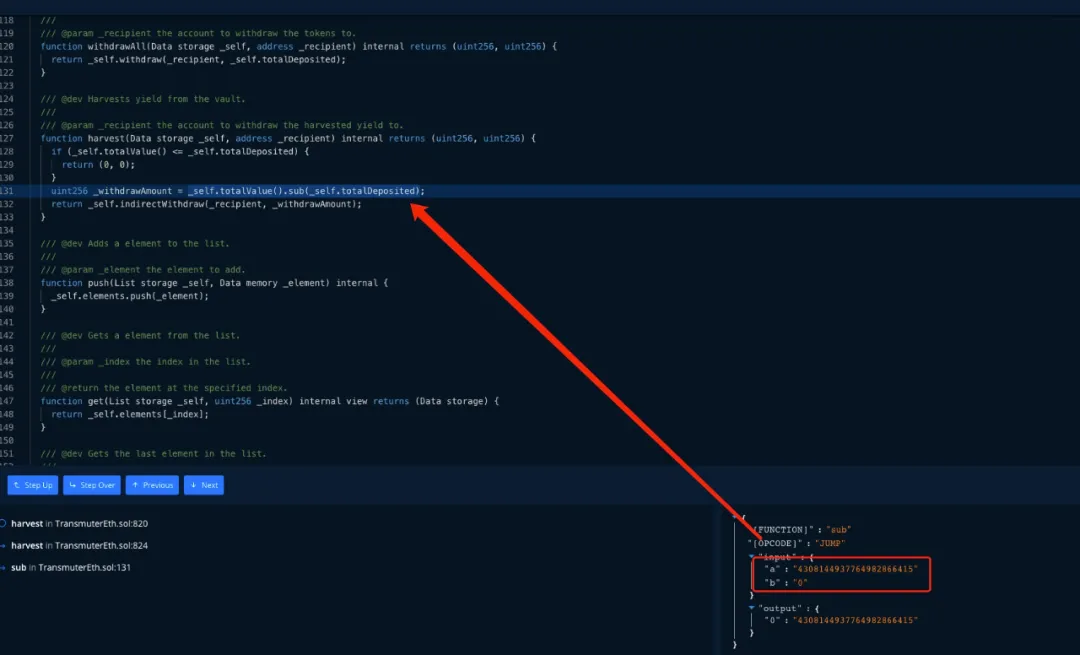
Task: Click the output "0" value string
Action: click(854, 620)
